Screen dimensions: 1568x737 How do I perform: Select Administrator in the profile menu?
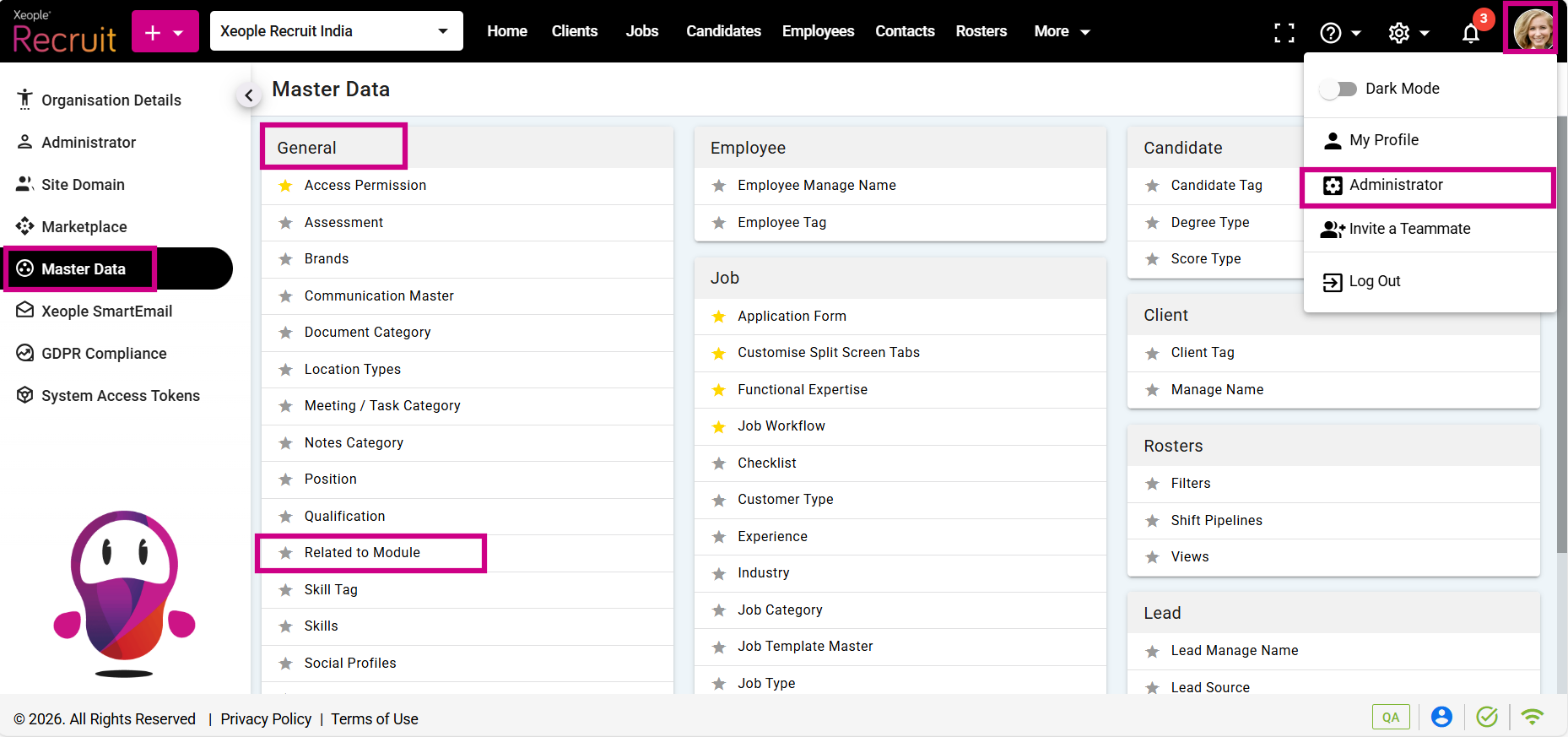(1395, 185)
